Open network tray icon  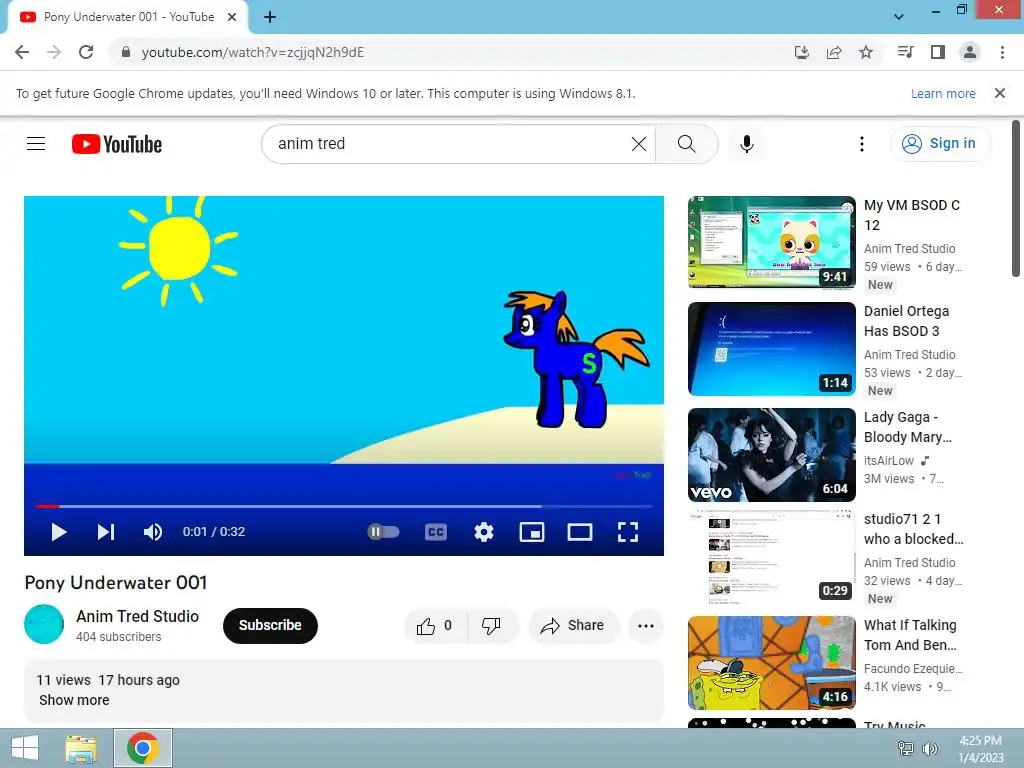coord(905,748)
